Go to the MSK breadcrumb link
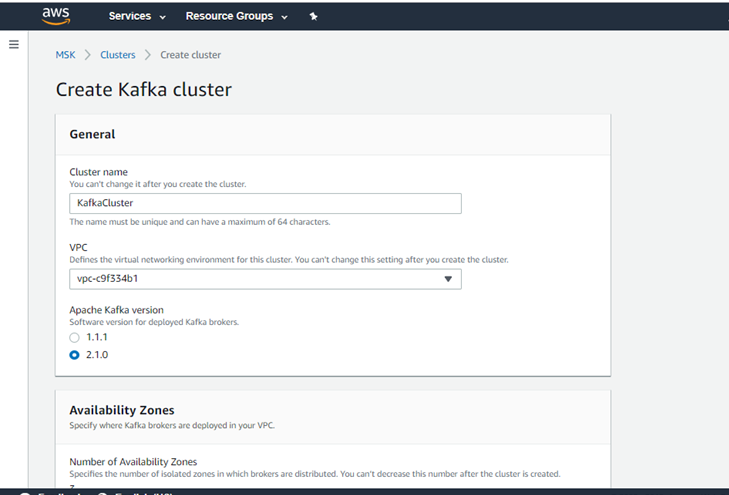Image resolution: width=729 pixels, height=495 pixels. pyautogui.click(x=66, y=55)
